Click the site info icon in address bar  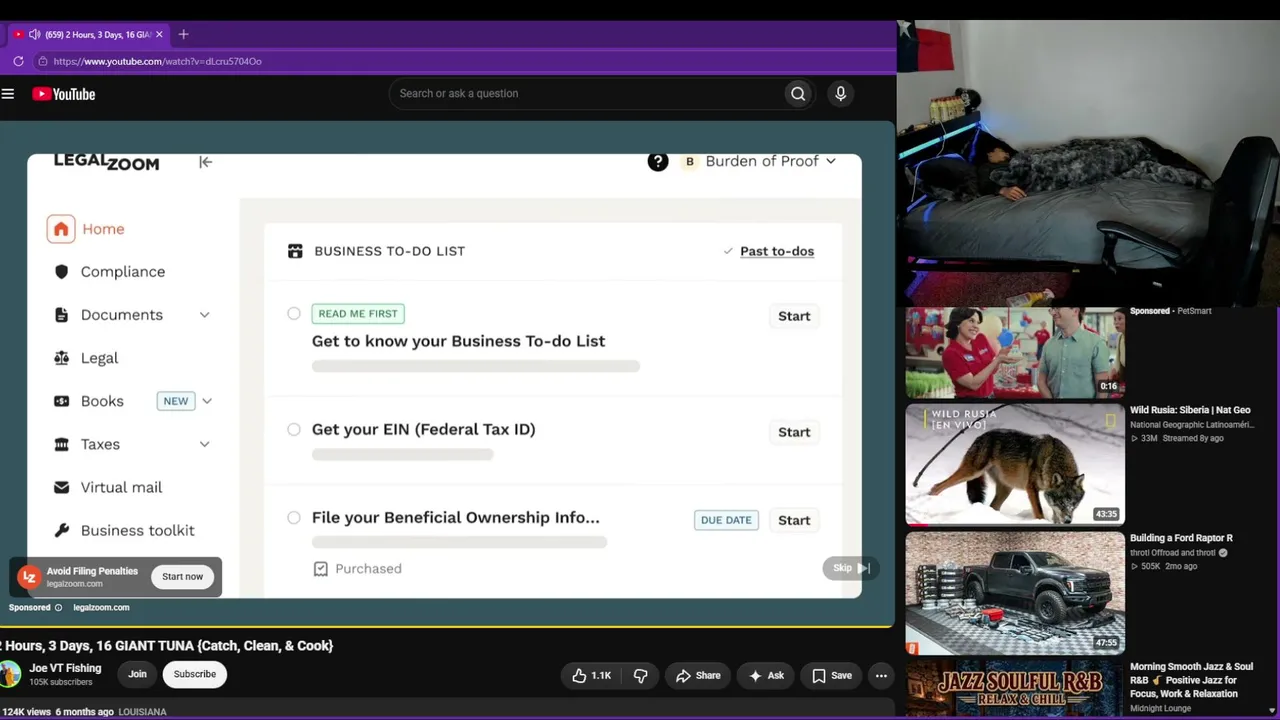click(42, 61)
